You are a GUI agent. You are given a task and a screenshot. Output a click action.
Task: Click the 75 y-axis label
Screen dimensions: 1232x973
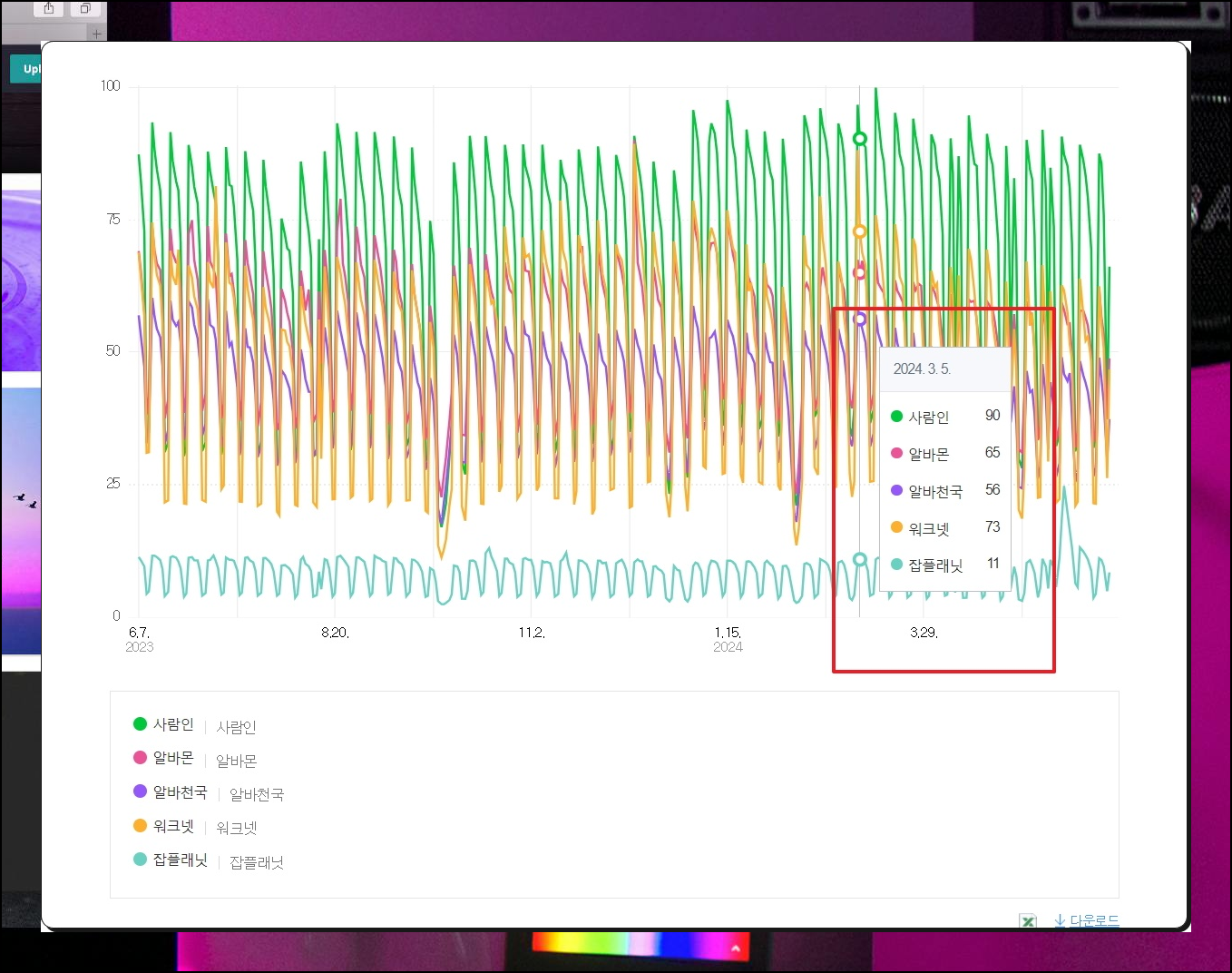tap(113, 219)
